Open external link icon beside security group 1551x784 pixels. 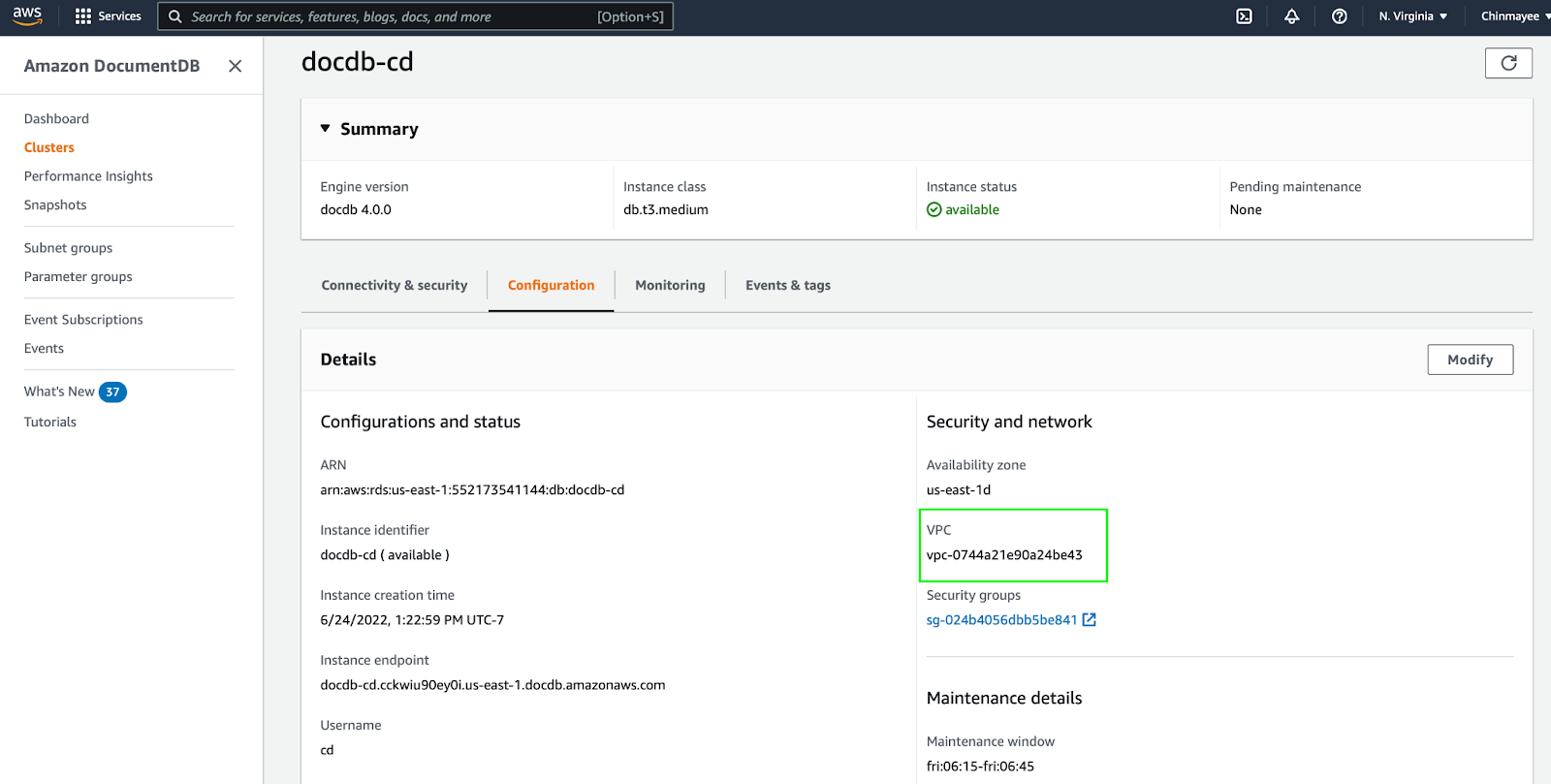(x=1090, y=620)
